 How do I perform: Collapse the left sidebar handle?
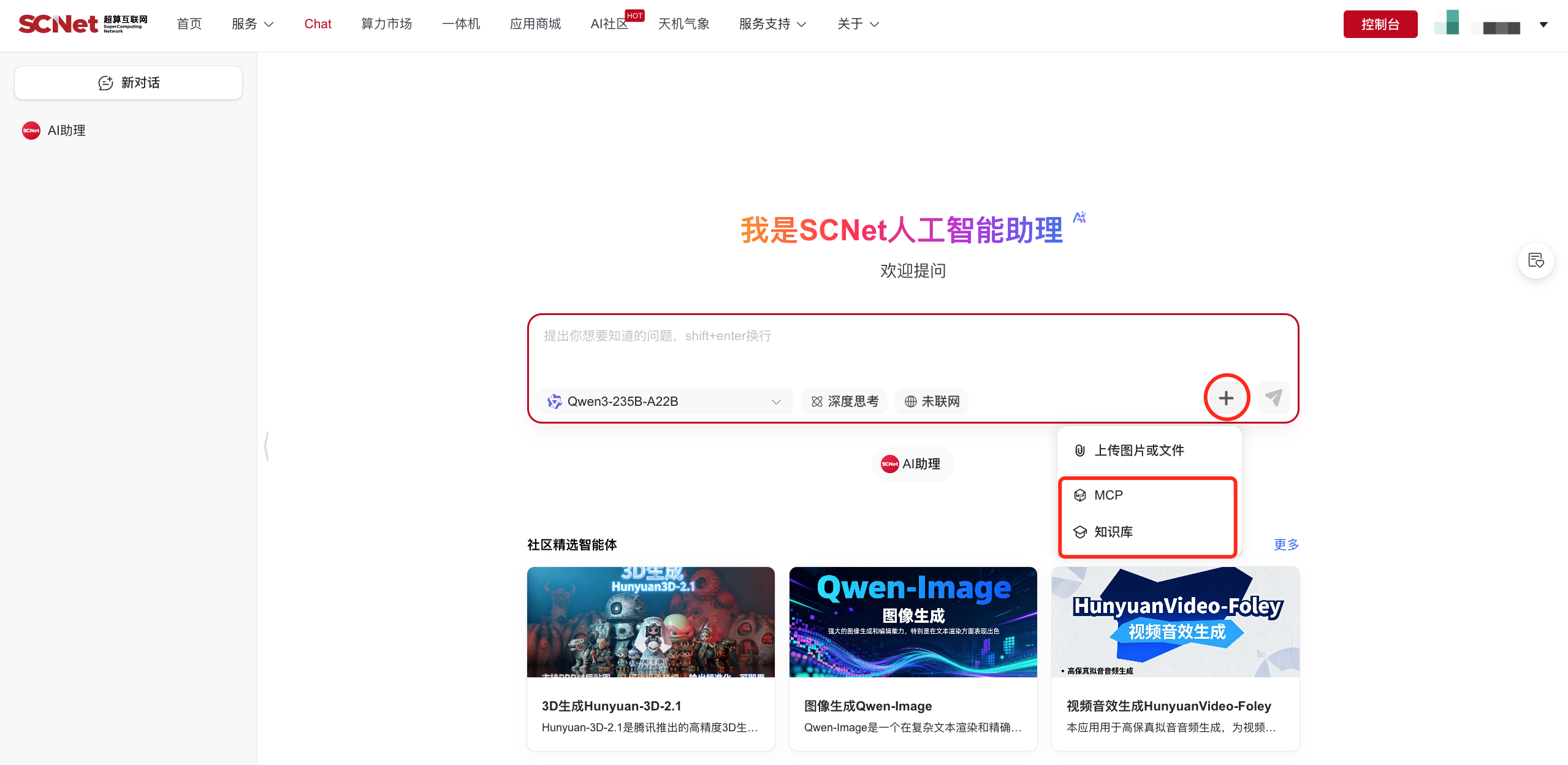point(266,446)
